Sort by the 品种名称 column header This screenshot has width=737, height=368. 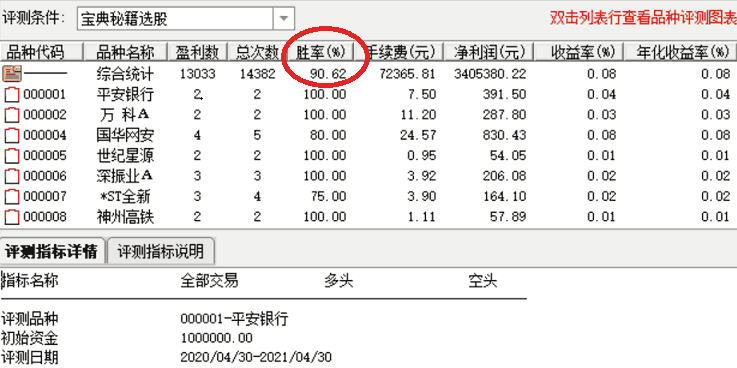125,52
